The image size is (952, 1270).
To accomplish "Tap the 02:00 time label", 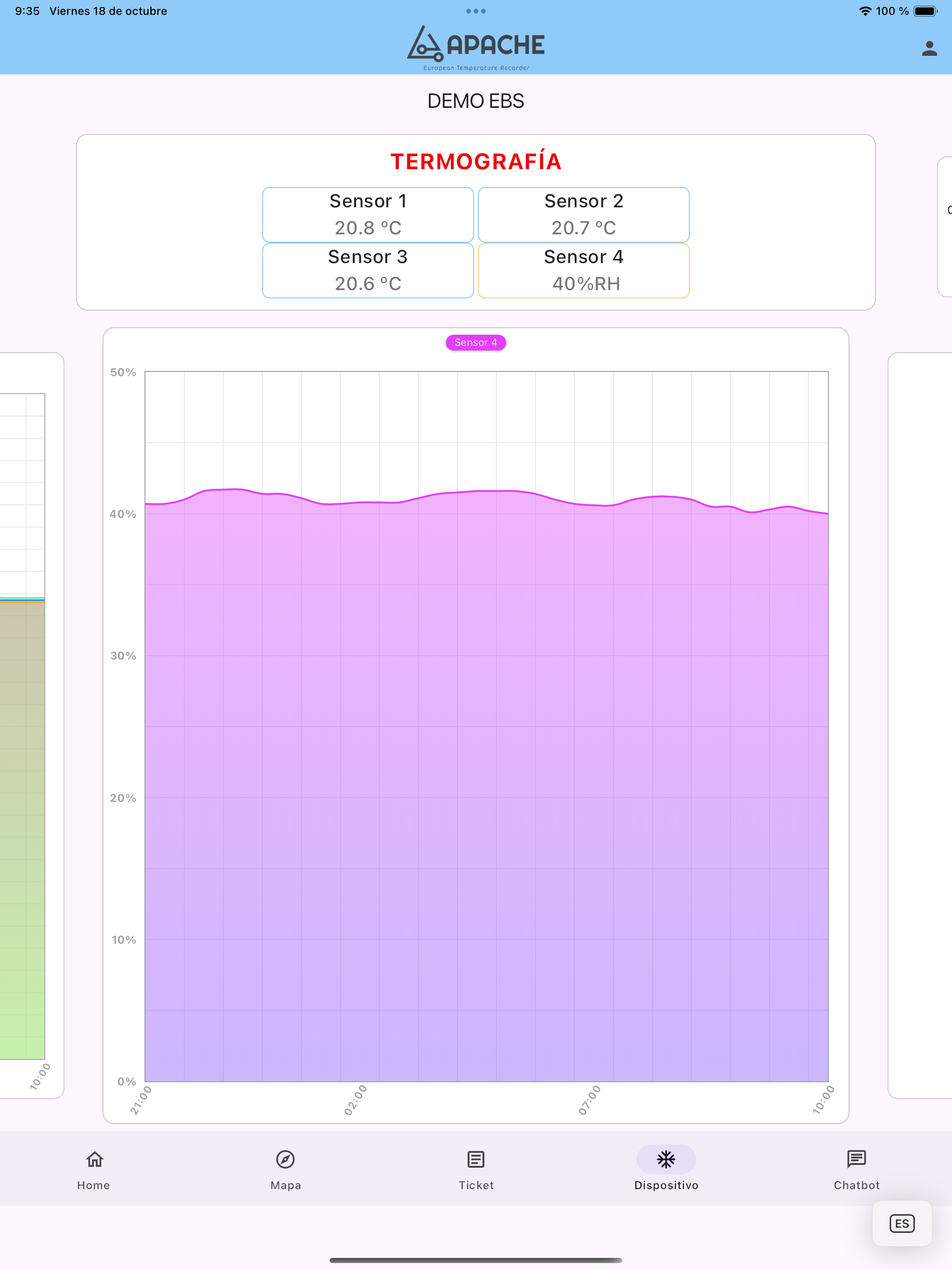I will click(x=355, y=1100).
